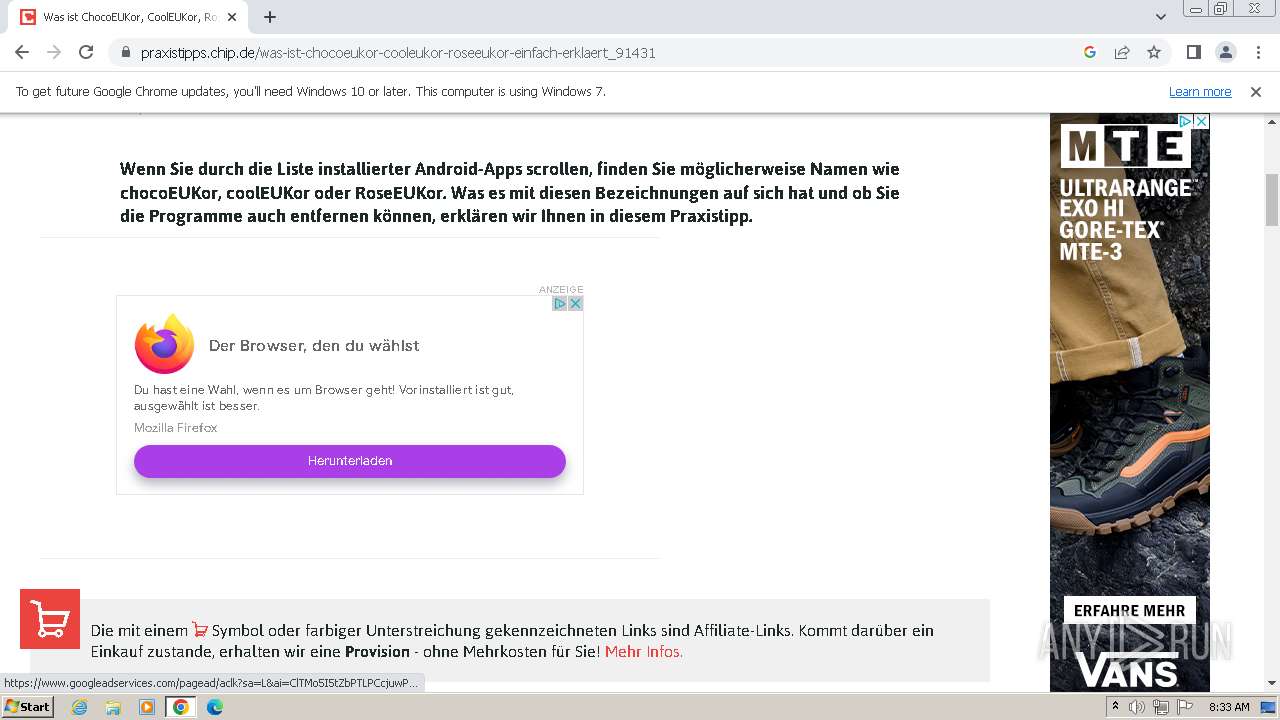Image resolution: width=1280 pixels, height=720 pixels.
Task: Click Mozilla Firefox advertiser text
Action: tap(176, 428)
